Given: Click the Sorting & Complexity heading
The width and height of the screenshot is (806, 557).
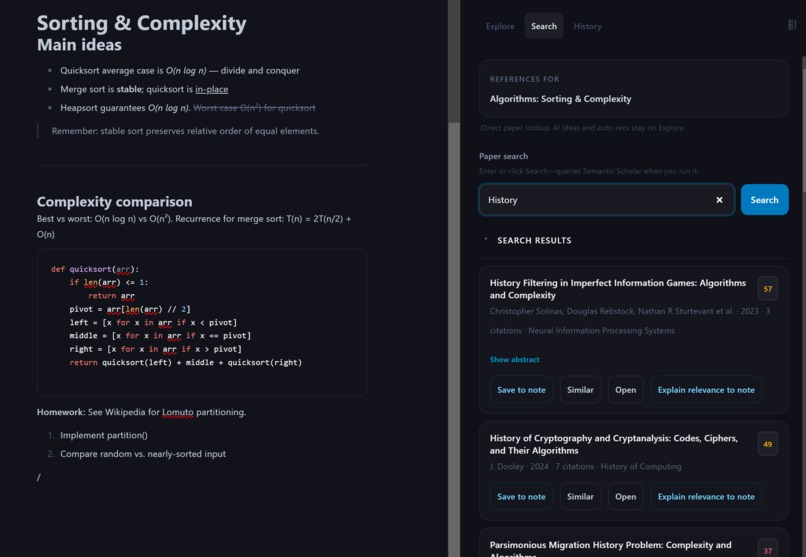Looking at the screenshot, I should (141, 23).
